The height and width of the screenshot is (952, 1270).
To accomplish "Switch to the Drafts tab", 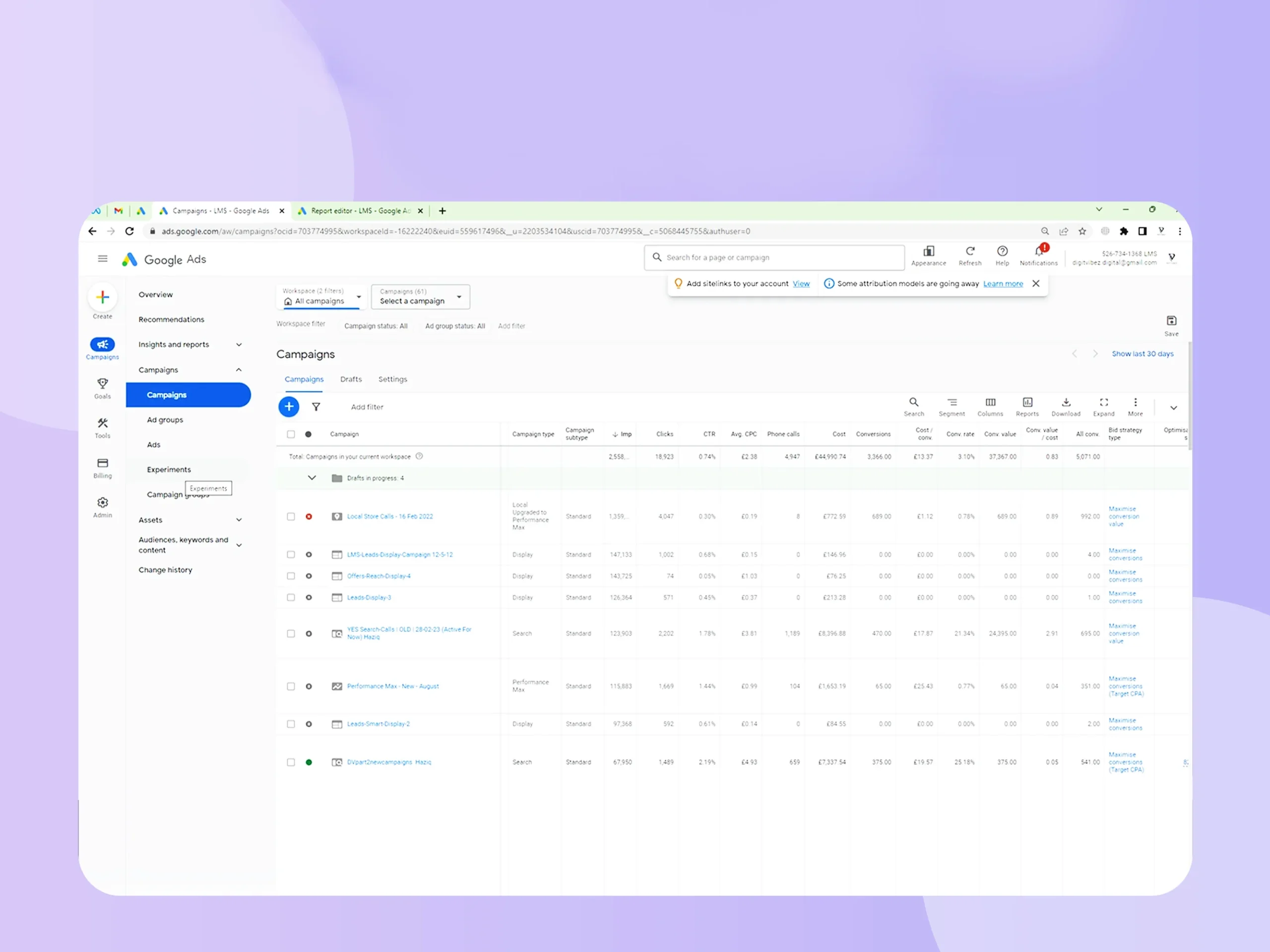I will pos(351,379).
